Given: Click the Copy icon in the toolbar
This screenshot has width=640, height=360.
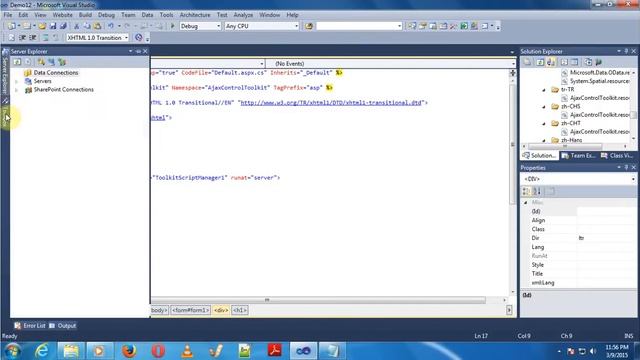Looking at the screenshot, I should pos(87,26).
